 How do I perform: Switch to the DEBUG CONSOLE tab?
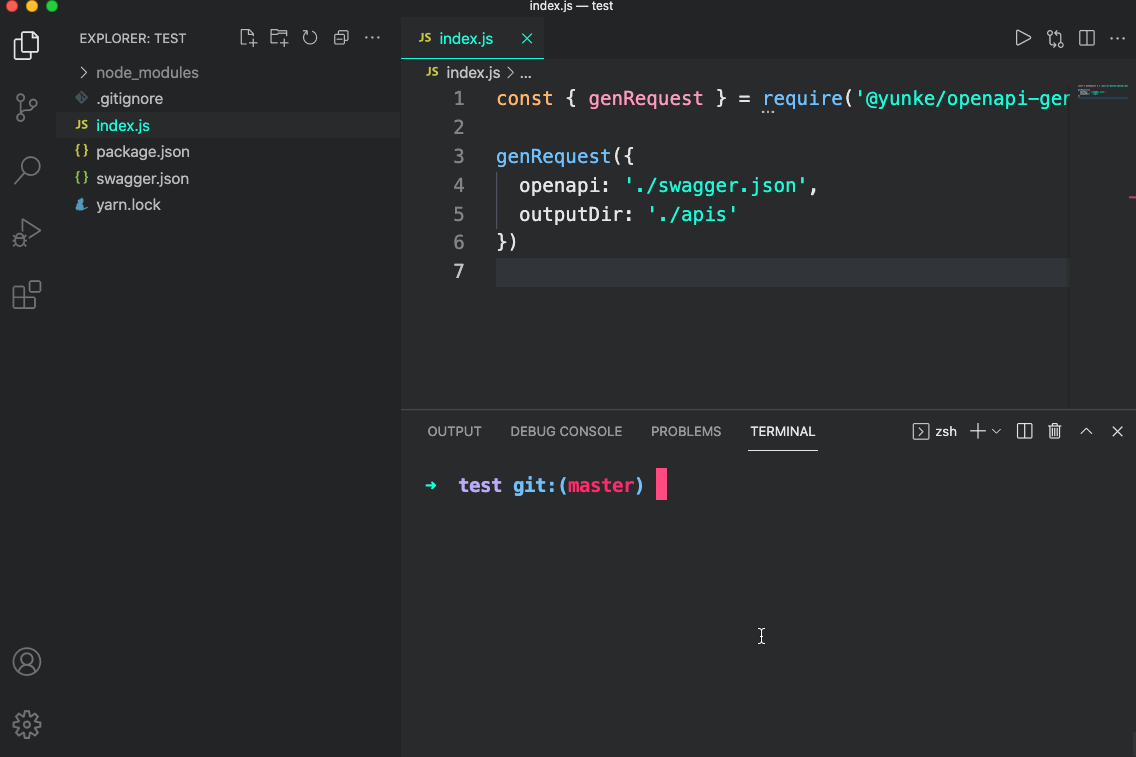[x=566, y=432]
